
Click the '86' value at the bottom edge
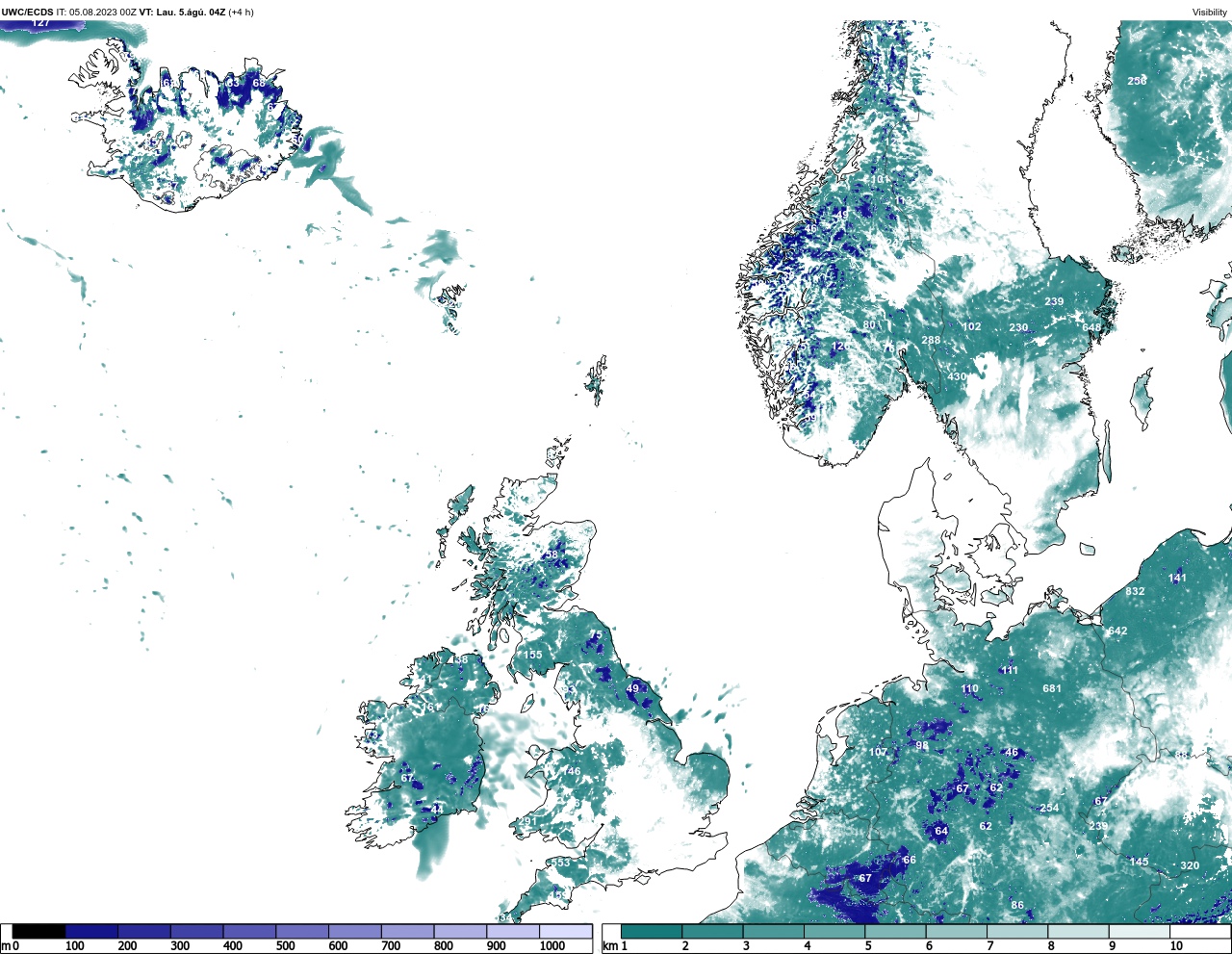1017,905
